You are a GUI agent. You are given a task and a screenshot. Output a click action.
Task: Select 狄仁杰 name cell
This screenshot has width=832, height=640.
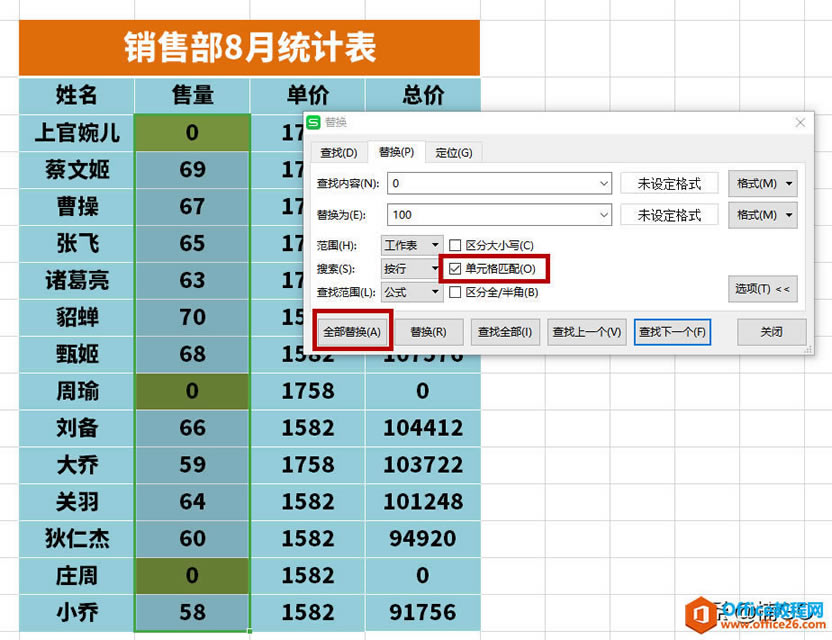[x=76, y=539]
